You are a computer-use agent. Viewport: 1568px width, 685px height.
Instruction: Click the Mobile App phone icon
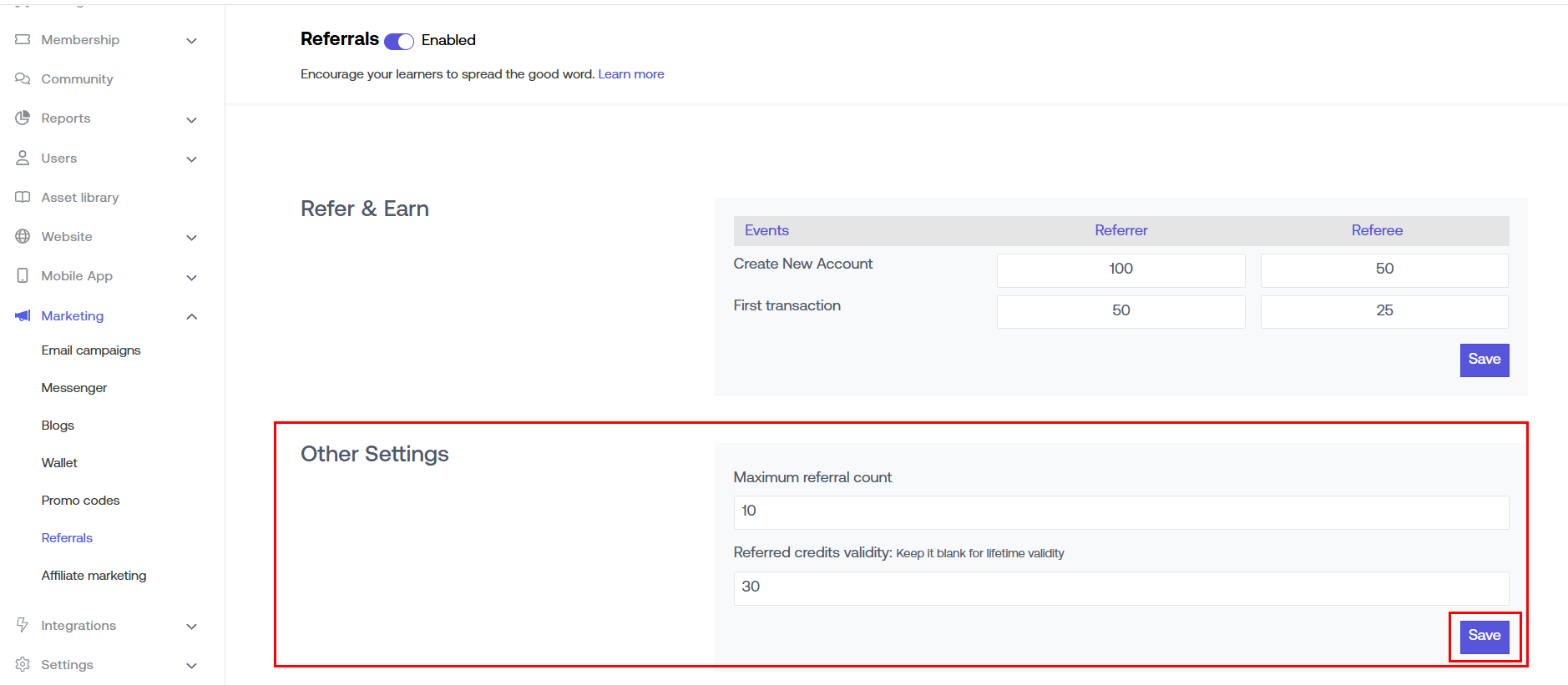(23, 275)
